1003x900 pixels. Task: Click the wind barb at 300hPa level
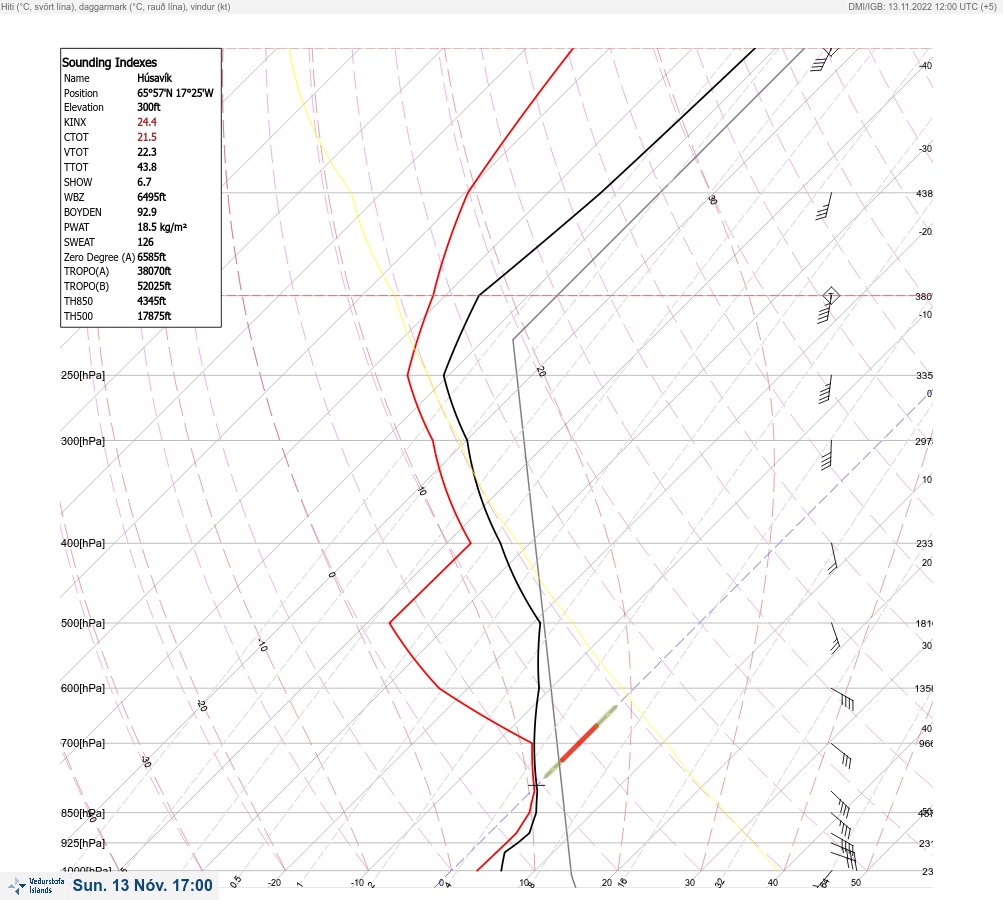point(826,455)
